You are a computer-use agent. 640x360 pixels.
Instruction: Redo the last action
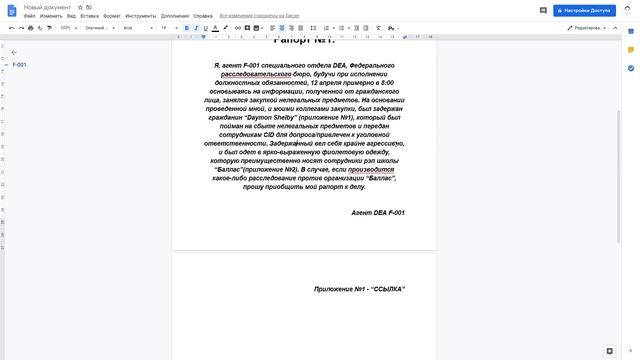click(x=21, y=28)
